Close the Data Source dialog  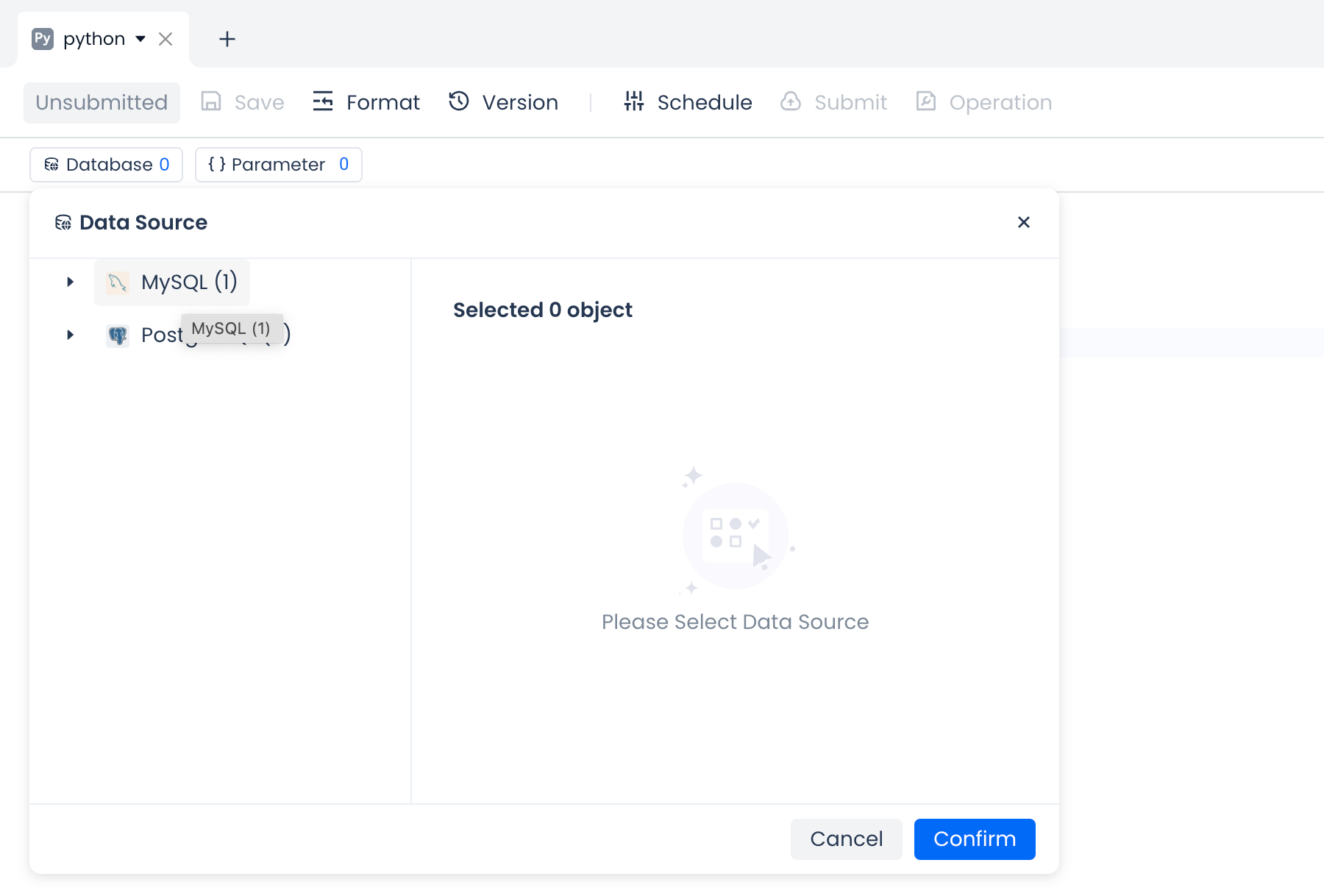[1023, 222]
